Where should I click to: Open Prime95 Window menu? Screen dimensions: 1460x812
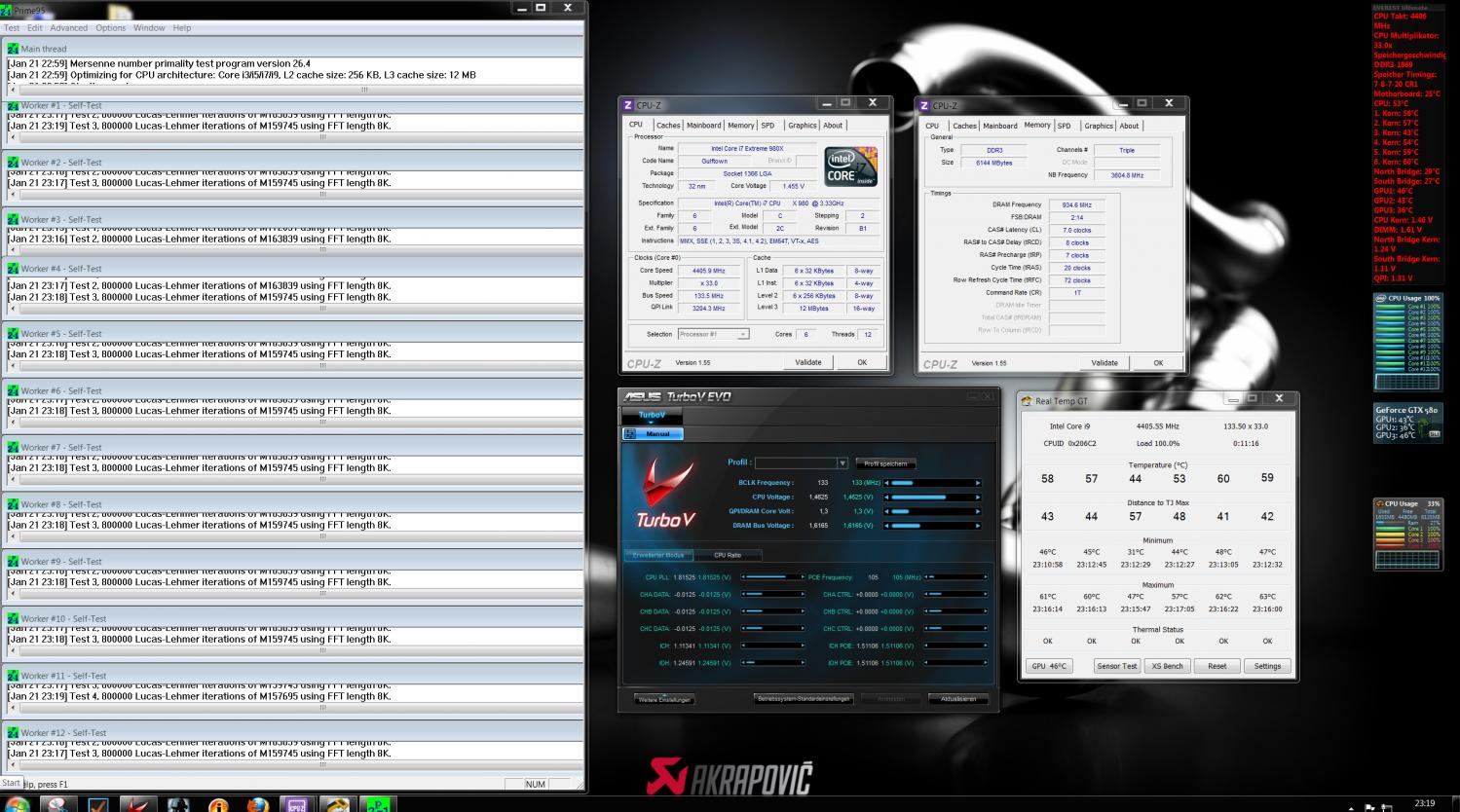(x=149, y=28)
